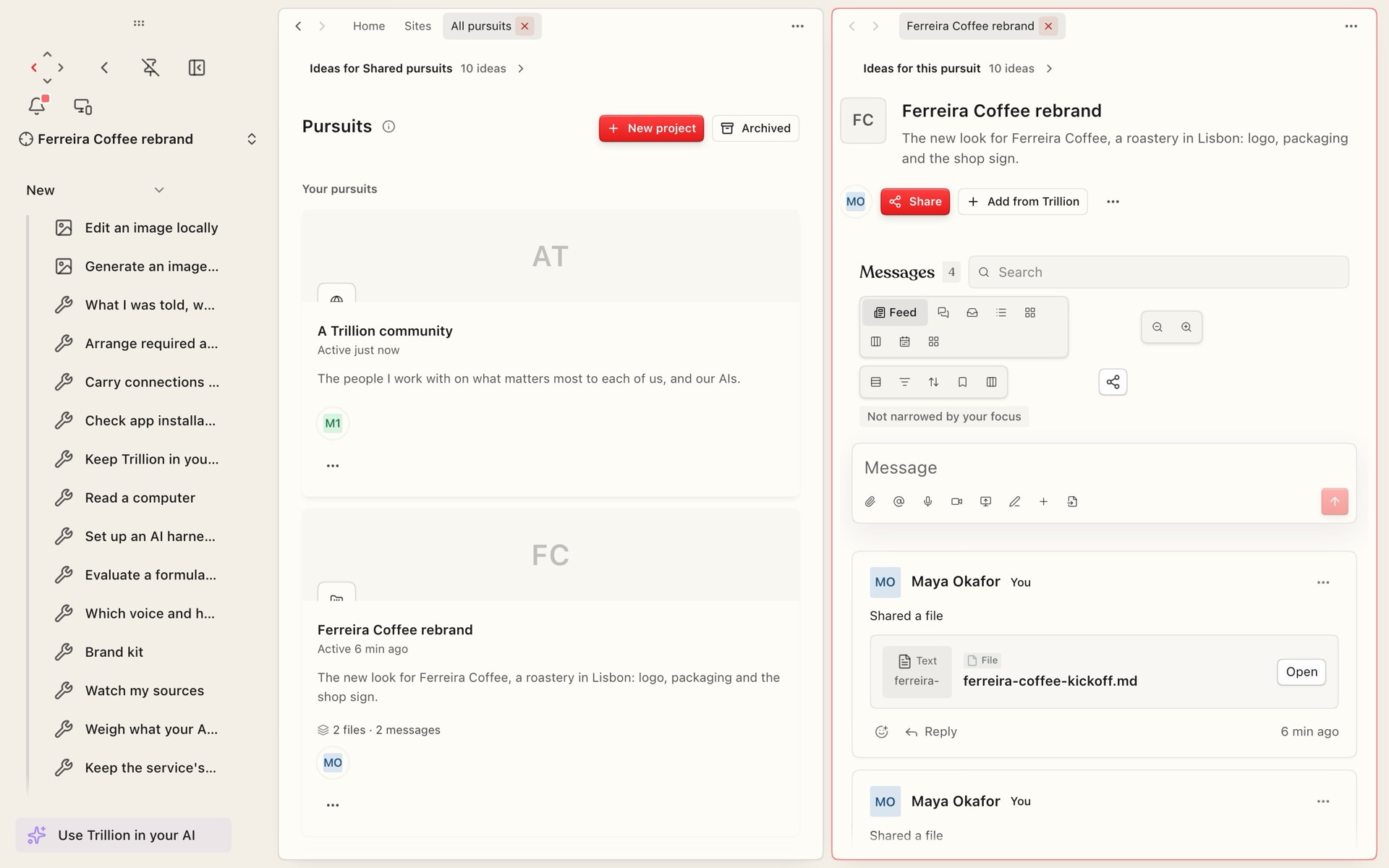Open the filter icon in messages toolbar
Screen dimensions: 1389x868
tap(904, 382)
